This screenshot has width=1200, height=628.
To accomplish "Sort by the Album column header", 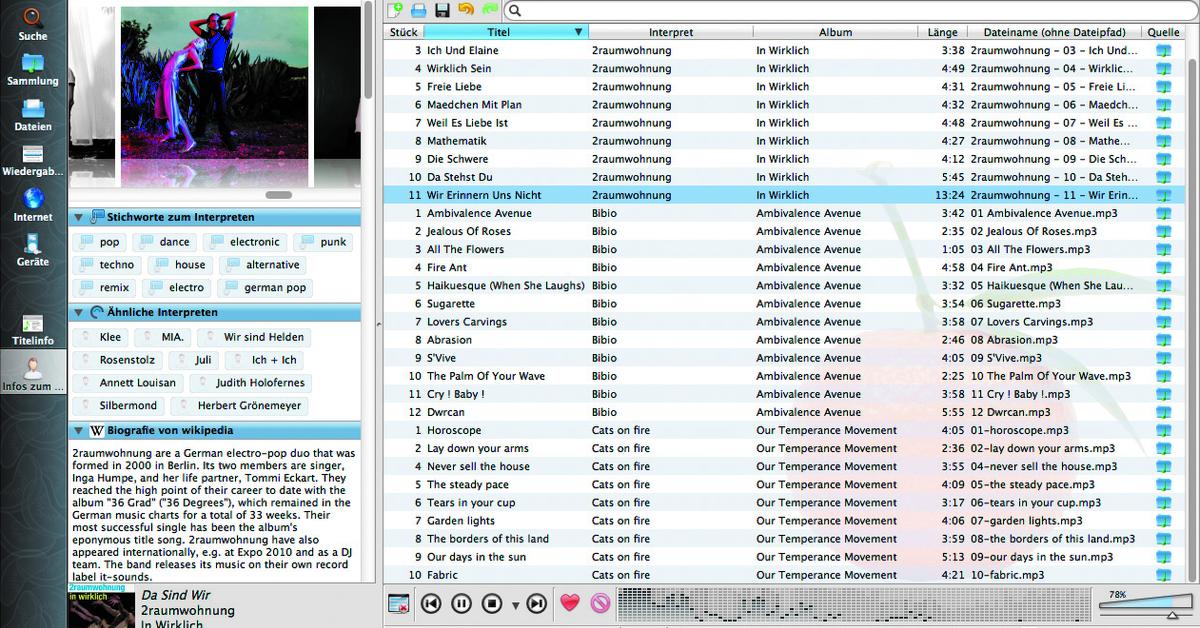I will coord(835,32).
